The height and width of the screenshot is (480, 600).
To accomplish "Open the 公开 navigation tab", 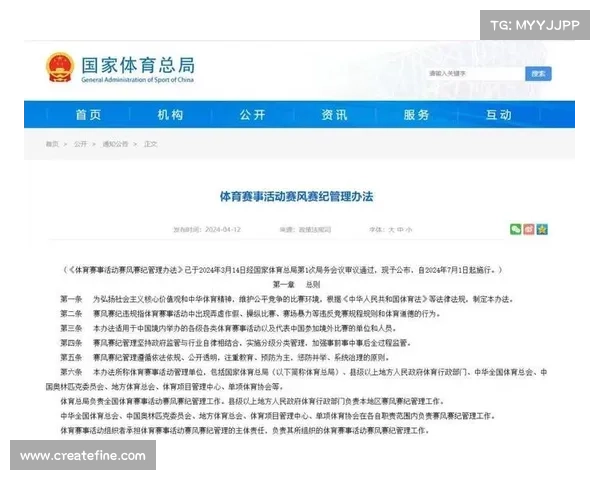I will 253,115.
